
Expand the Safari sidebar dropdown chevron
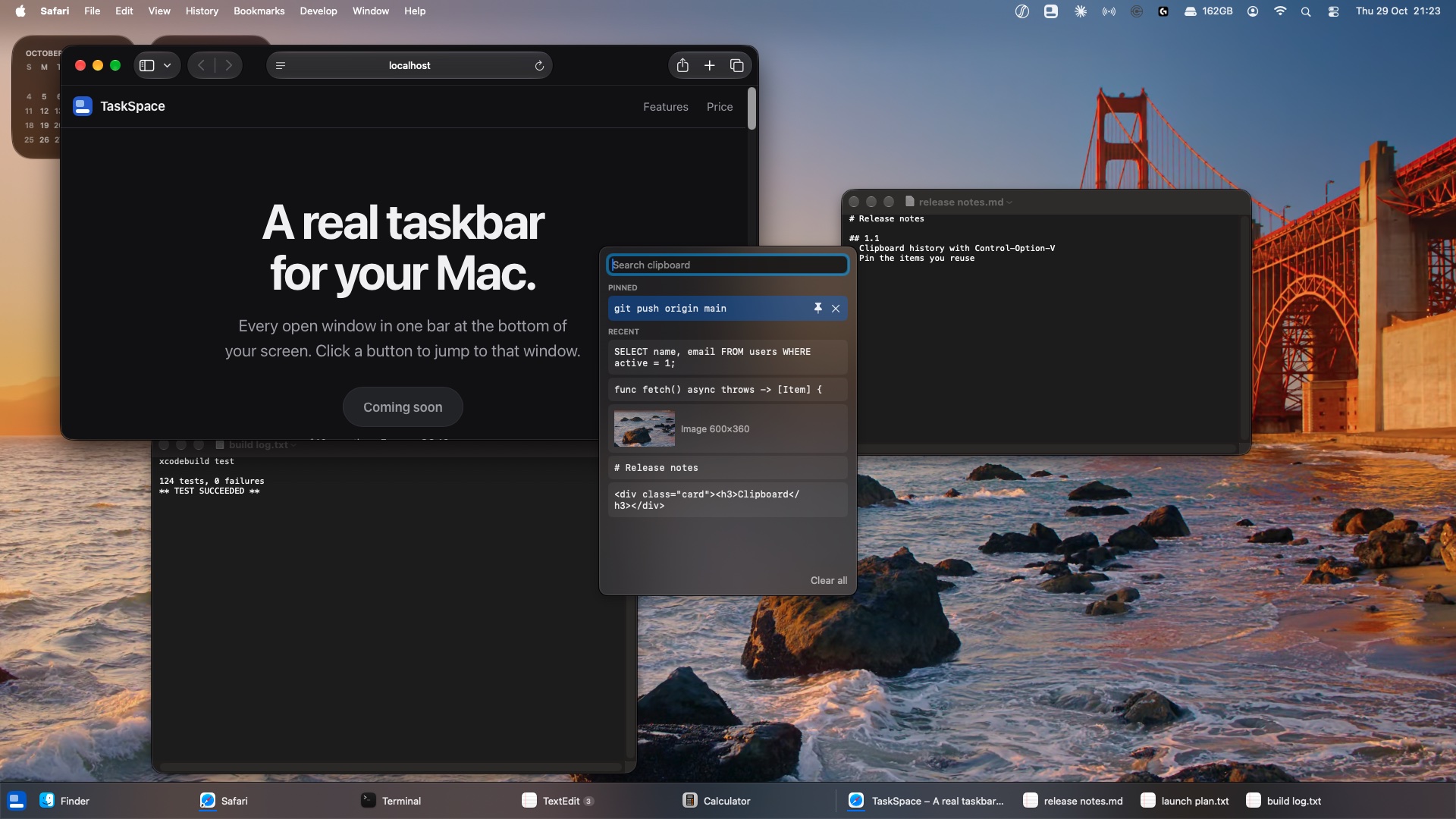pos(167,65)
